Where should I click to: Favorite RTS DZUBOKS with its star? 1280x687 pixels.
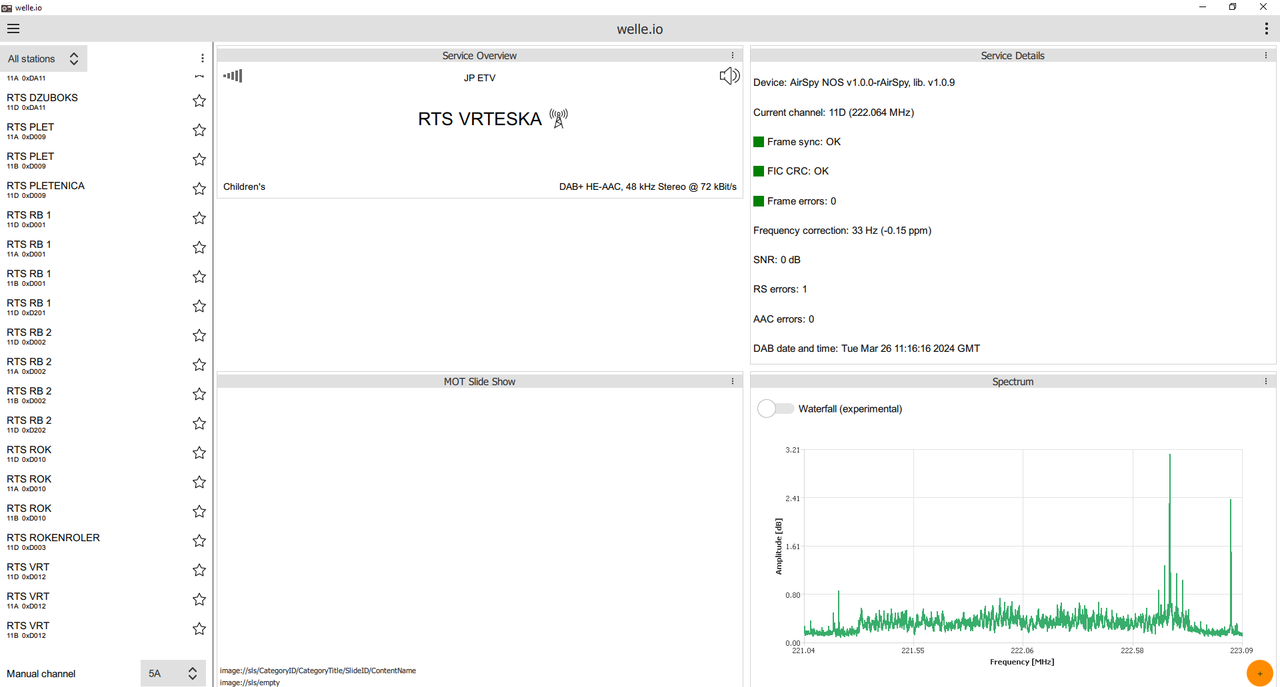click(x=199, y=101)
